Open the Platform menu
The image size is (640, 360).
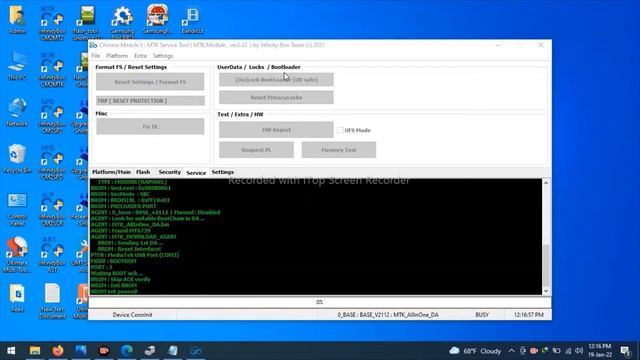(117, 56)
